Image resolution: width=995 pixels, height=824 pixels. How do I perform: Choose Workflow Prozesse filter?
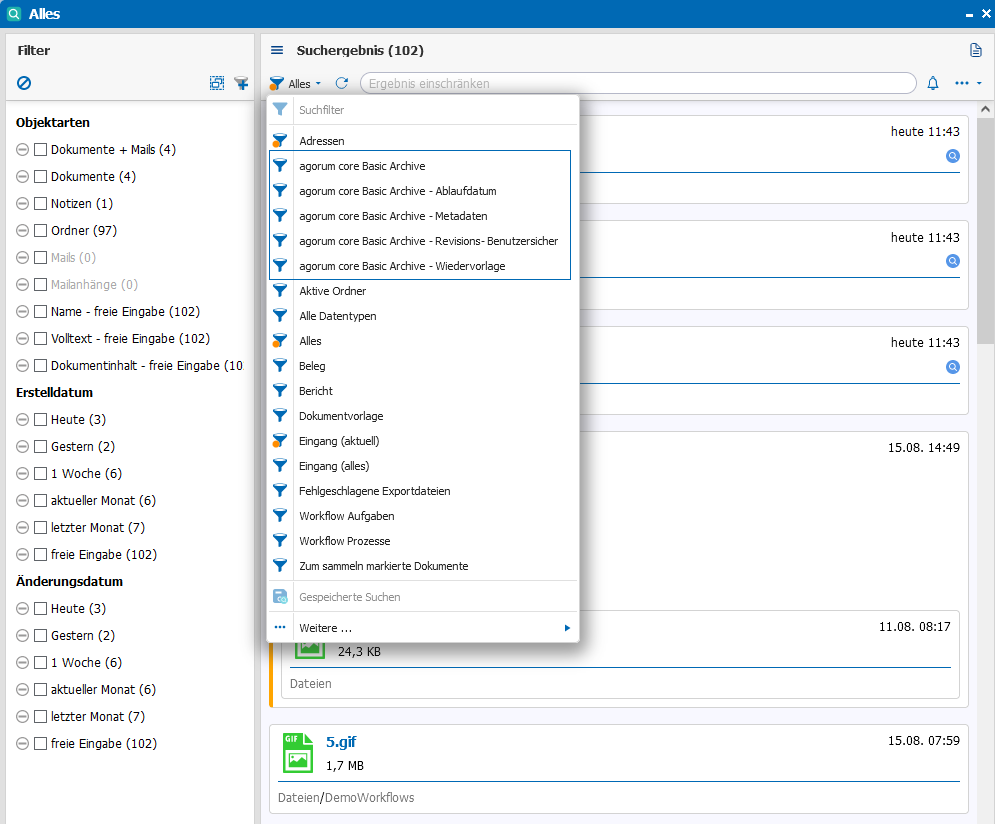click(x=423, y=541)
